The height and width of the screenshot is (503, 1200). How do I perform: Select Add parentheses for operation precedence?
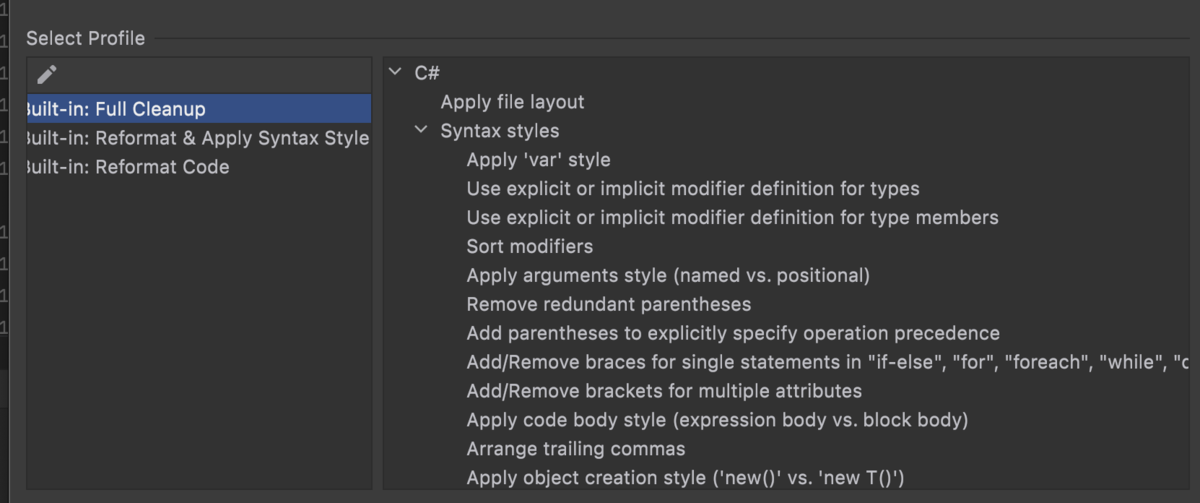tap(732, 333)
